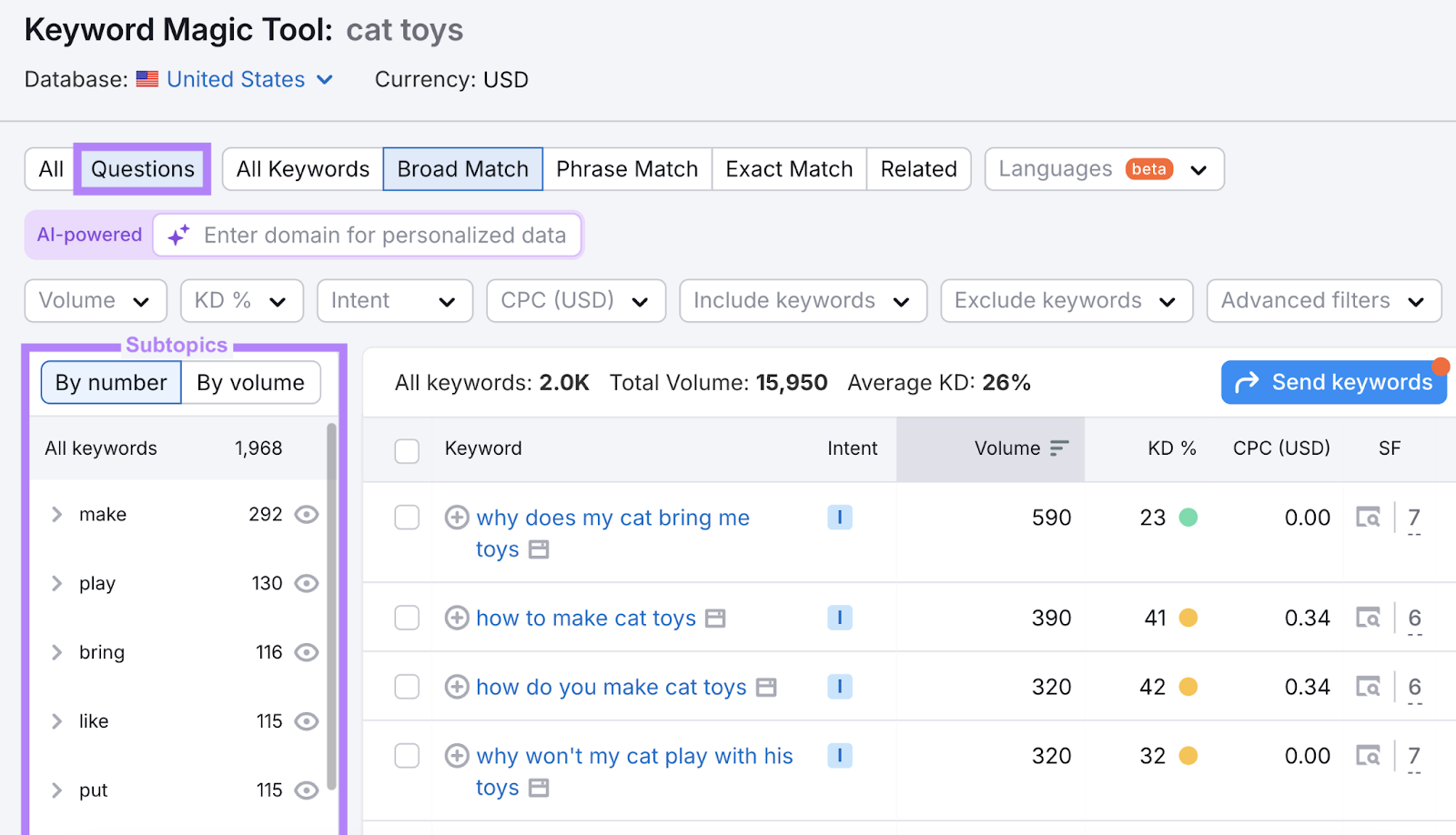Click the arrow icon inside Send keywords button

pos(1249,382)
